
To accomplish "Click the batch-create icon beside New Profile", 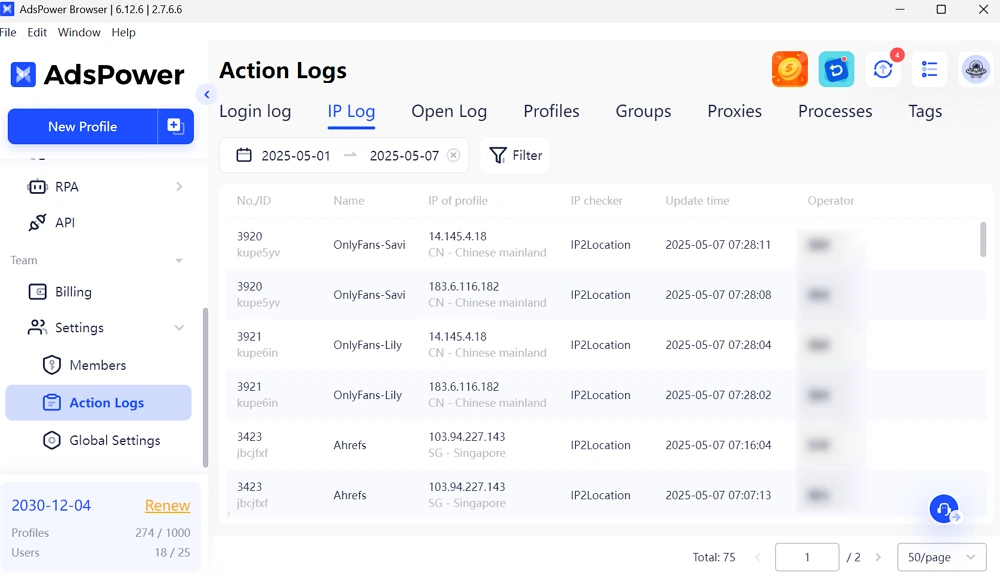I will pos(175,126).
